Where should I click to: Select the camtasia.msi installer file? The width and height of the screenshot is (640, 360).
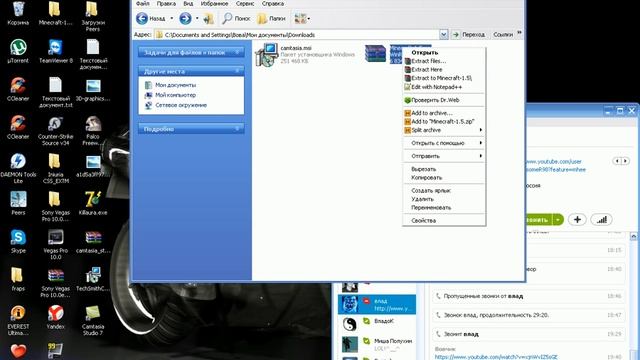pyautogui.click(x=305, y=55)
